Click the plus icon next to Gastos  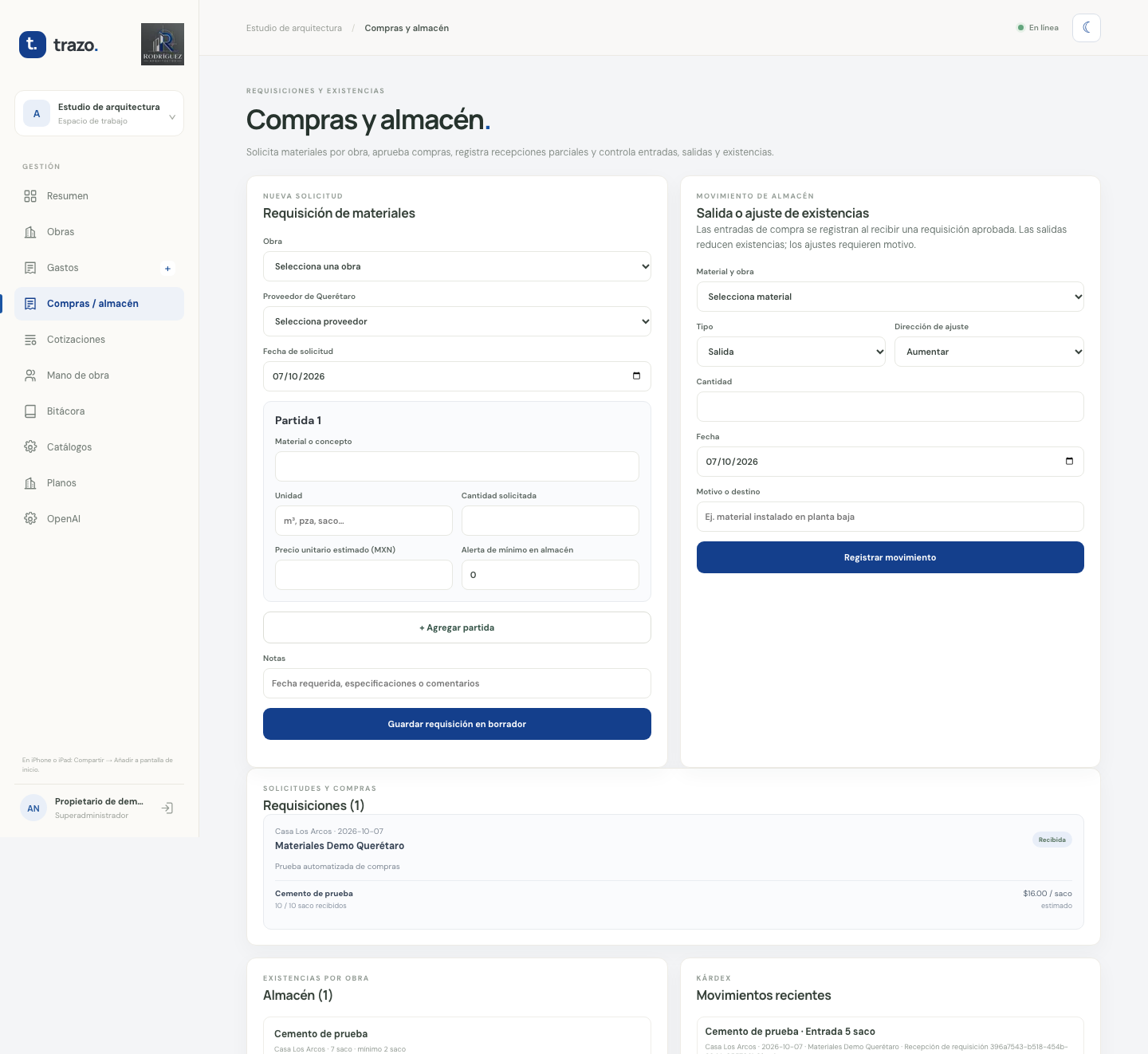tap(167, 269)
